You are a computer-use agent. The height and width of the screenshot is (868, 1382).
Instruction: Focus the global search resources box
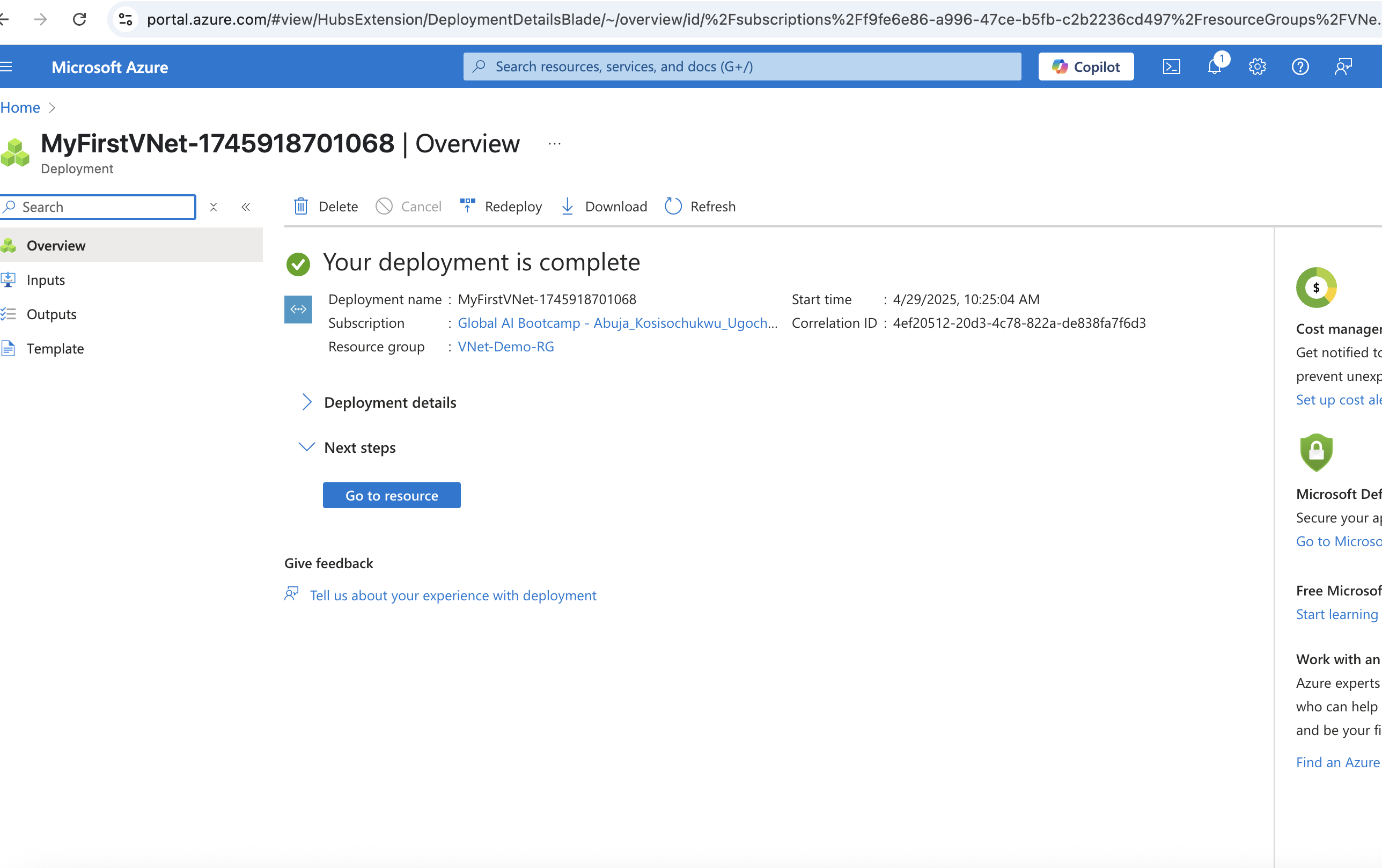(x=742, y=67)
